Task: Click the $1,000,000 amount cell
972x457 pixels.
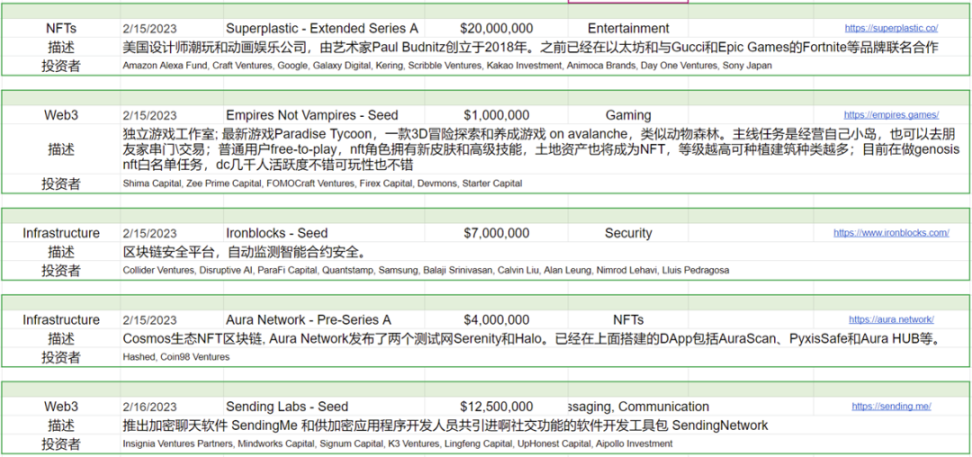Action: coord(497,115)
